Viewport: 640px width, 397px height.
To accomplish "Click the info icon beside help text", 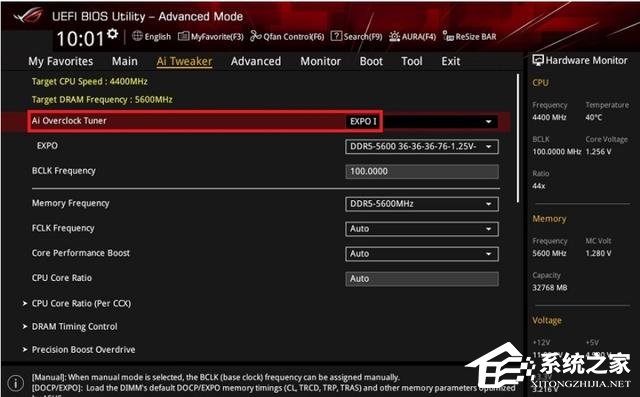I will pyautogui.click(x=16, y=383).
